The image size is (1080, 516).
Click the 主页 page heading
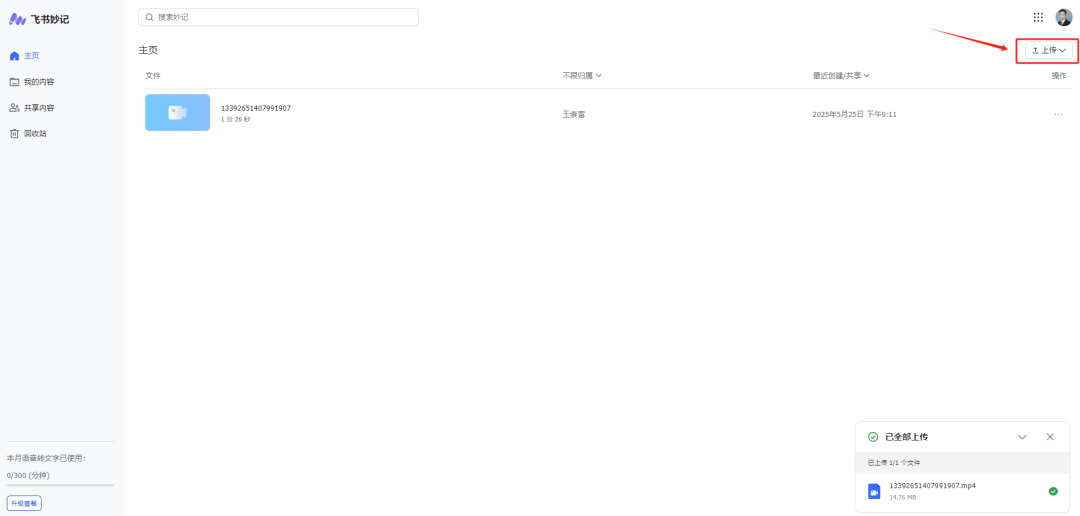click(148, 50)
